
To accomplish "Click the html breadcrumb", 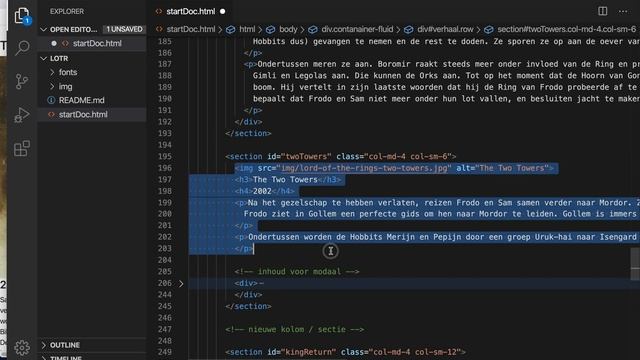I will 247,29.
